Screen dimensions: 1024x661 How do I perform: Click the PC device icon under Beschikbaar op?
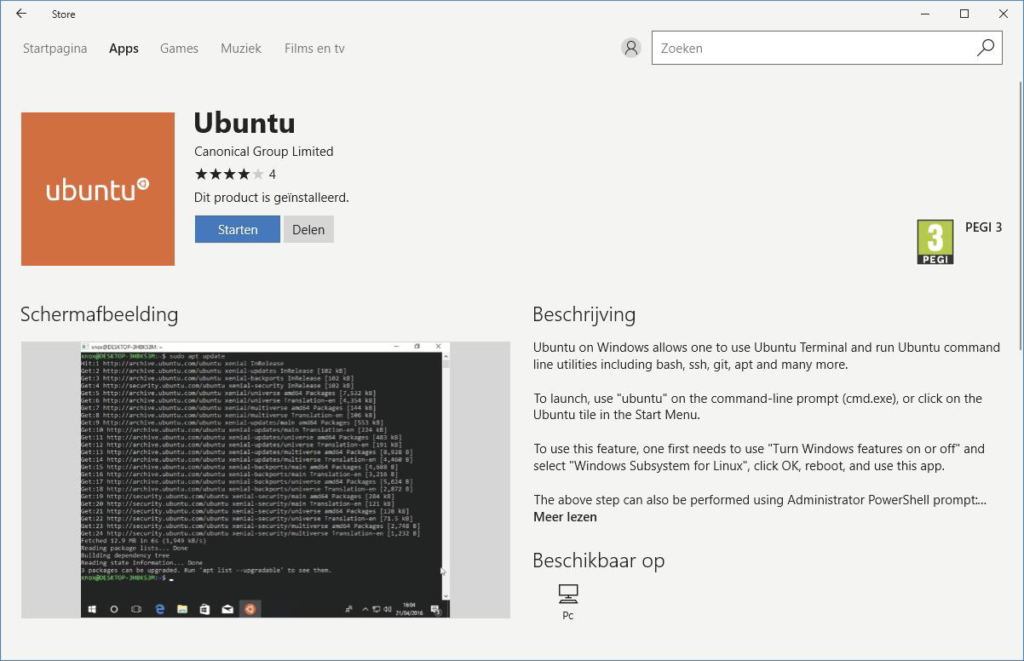568,595
